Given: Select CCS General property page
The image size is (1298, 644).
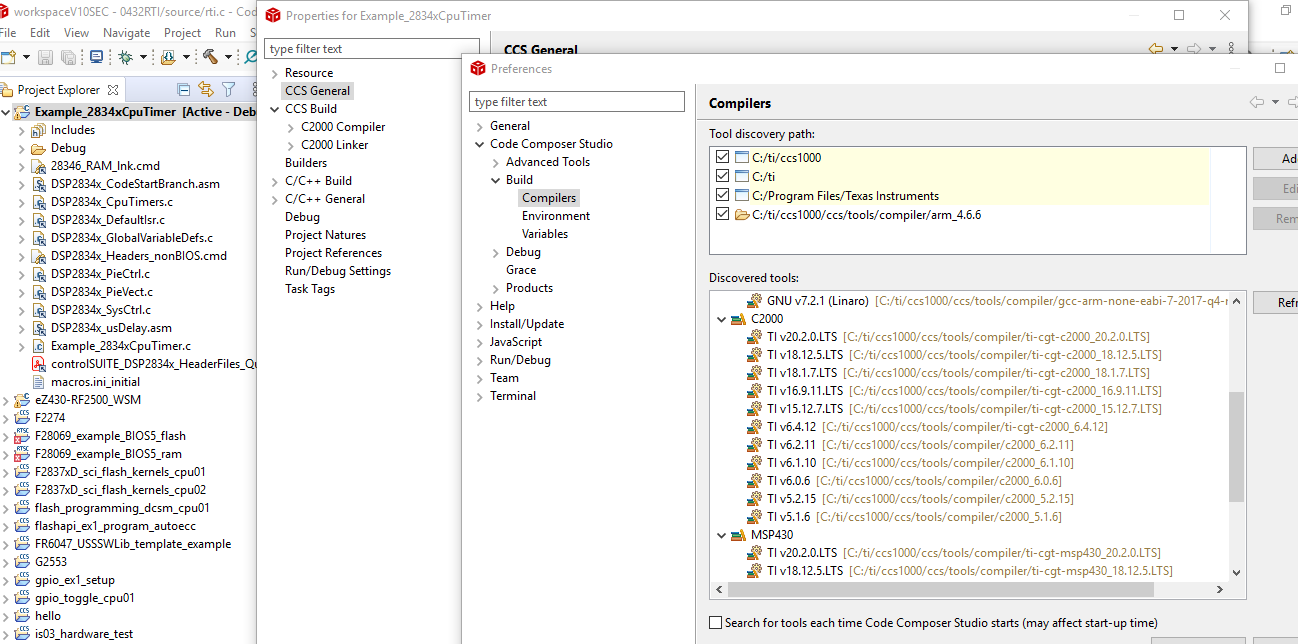Looking at the screenshot, I should tap(318, 91).
